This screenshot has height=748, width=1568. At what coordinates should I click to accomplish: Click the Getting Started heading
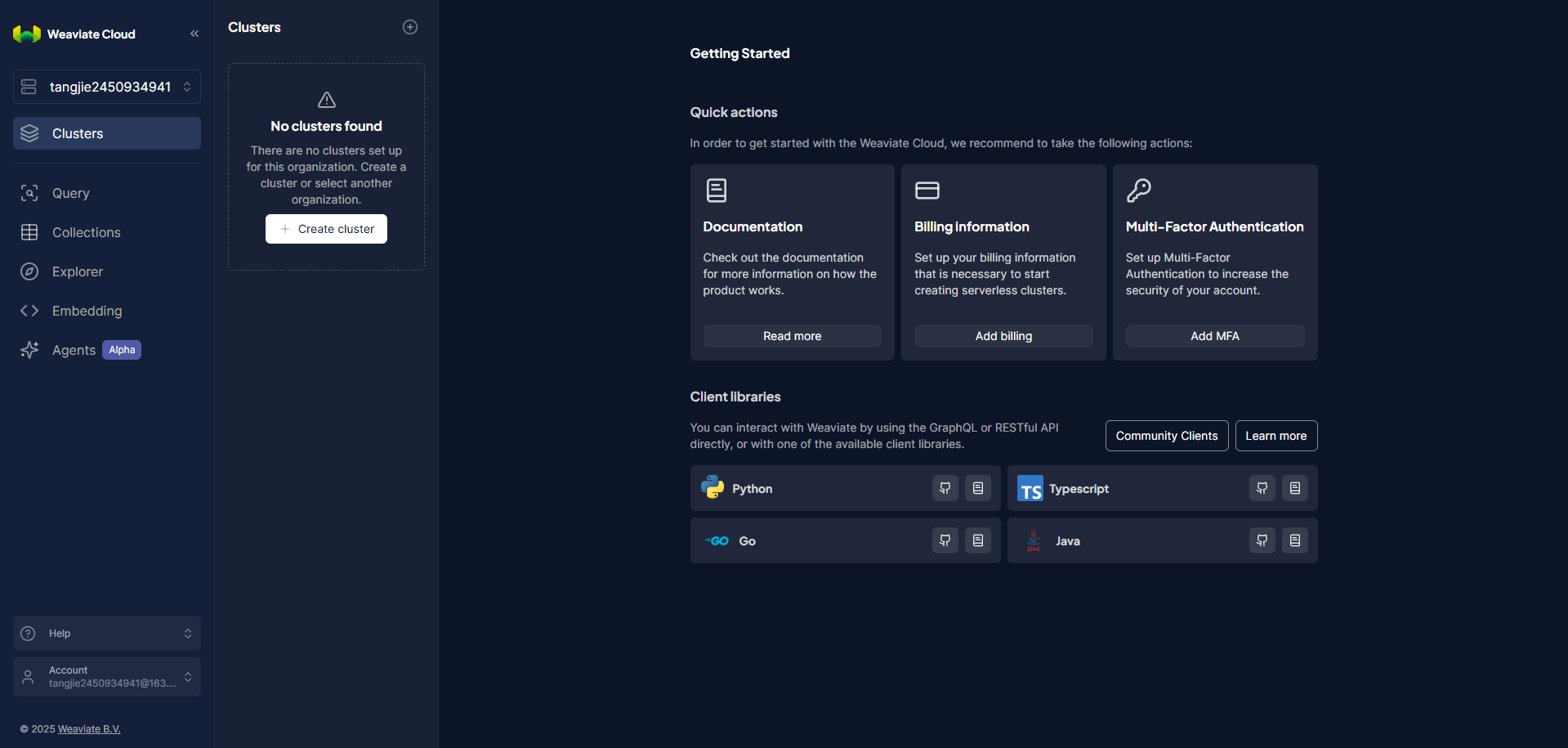click(739, 53)
